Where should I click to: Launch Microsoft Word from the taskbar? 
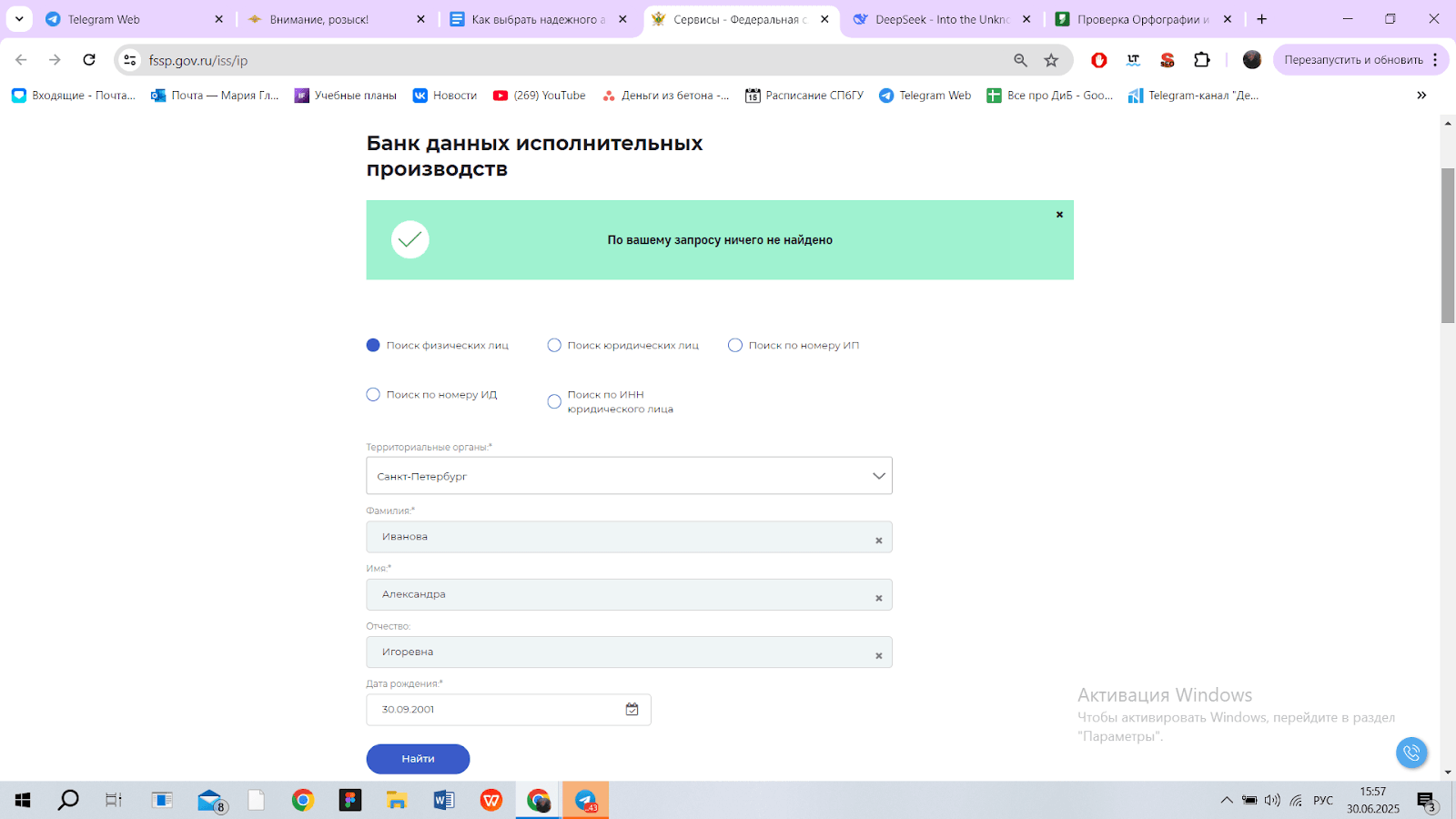click(443, 801)
